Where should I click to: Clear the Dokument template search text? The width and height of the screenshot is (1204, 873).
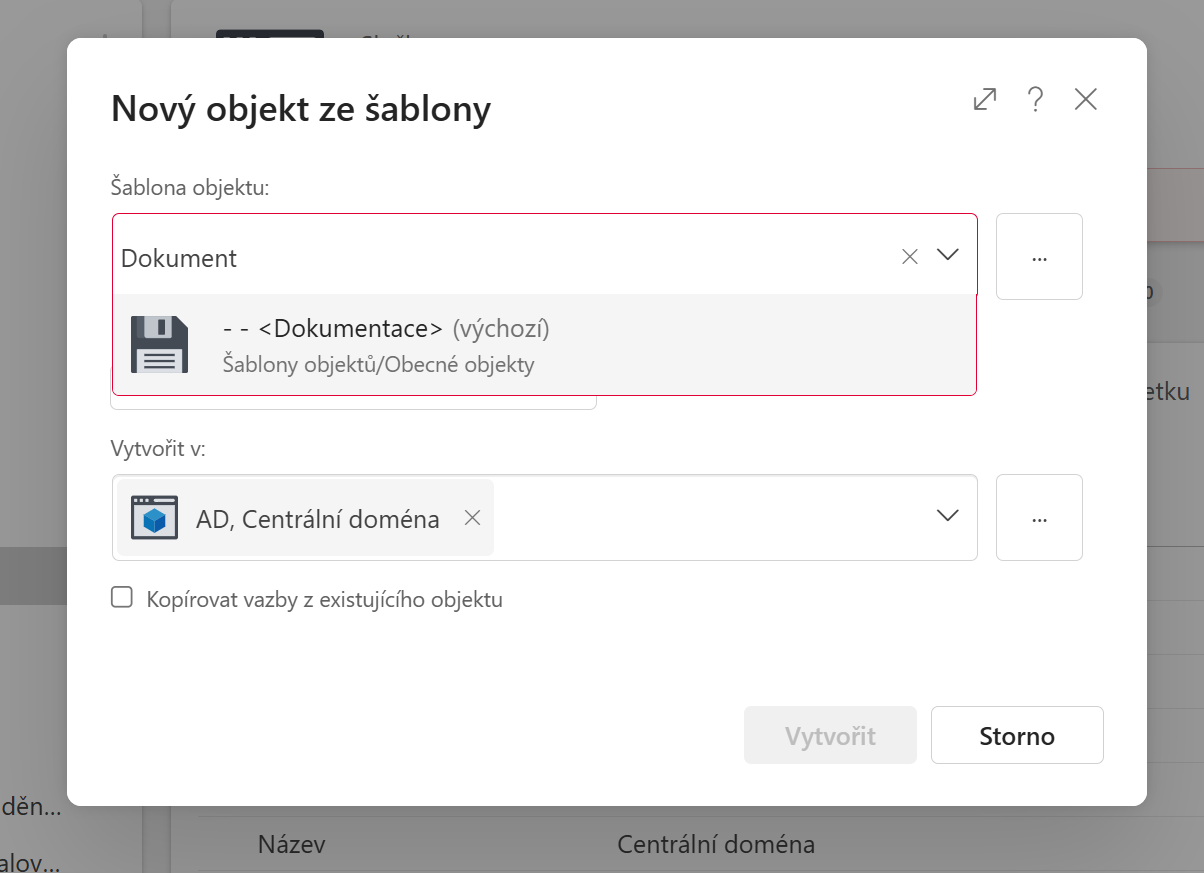coord(910,257)
